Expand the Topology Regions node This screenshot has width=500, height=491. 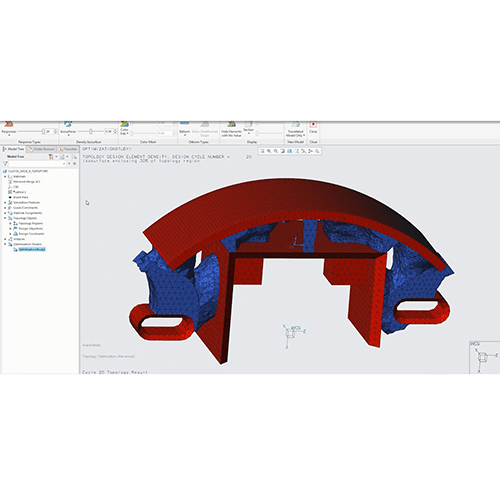point(10,223)
